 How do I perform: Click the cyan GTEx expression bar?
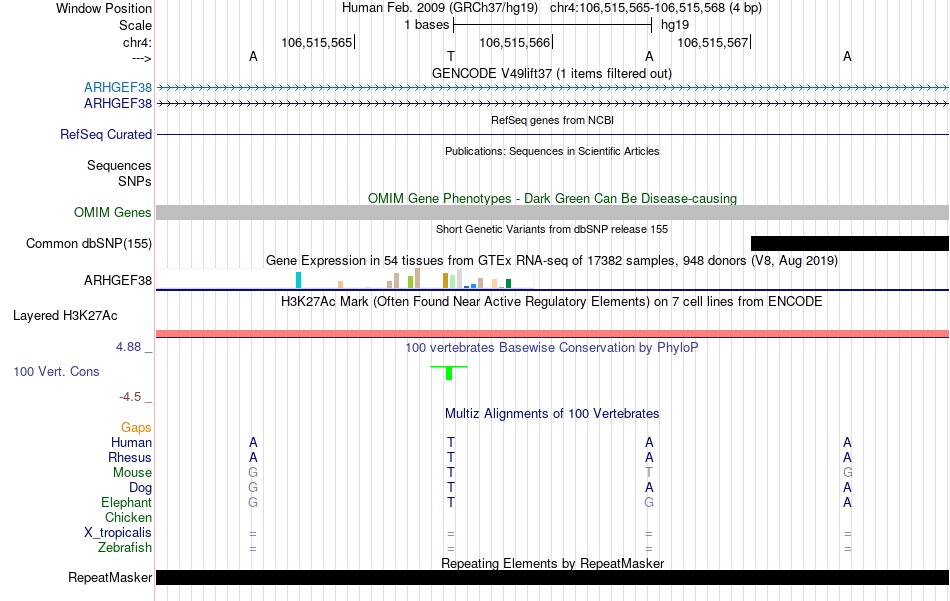click(298, 280)
